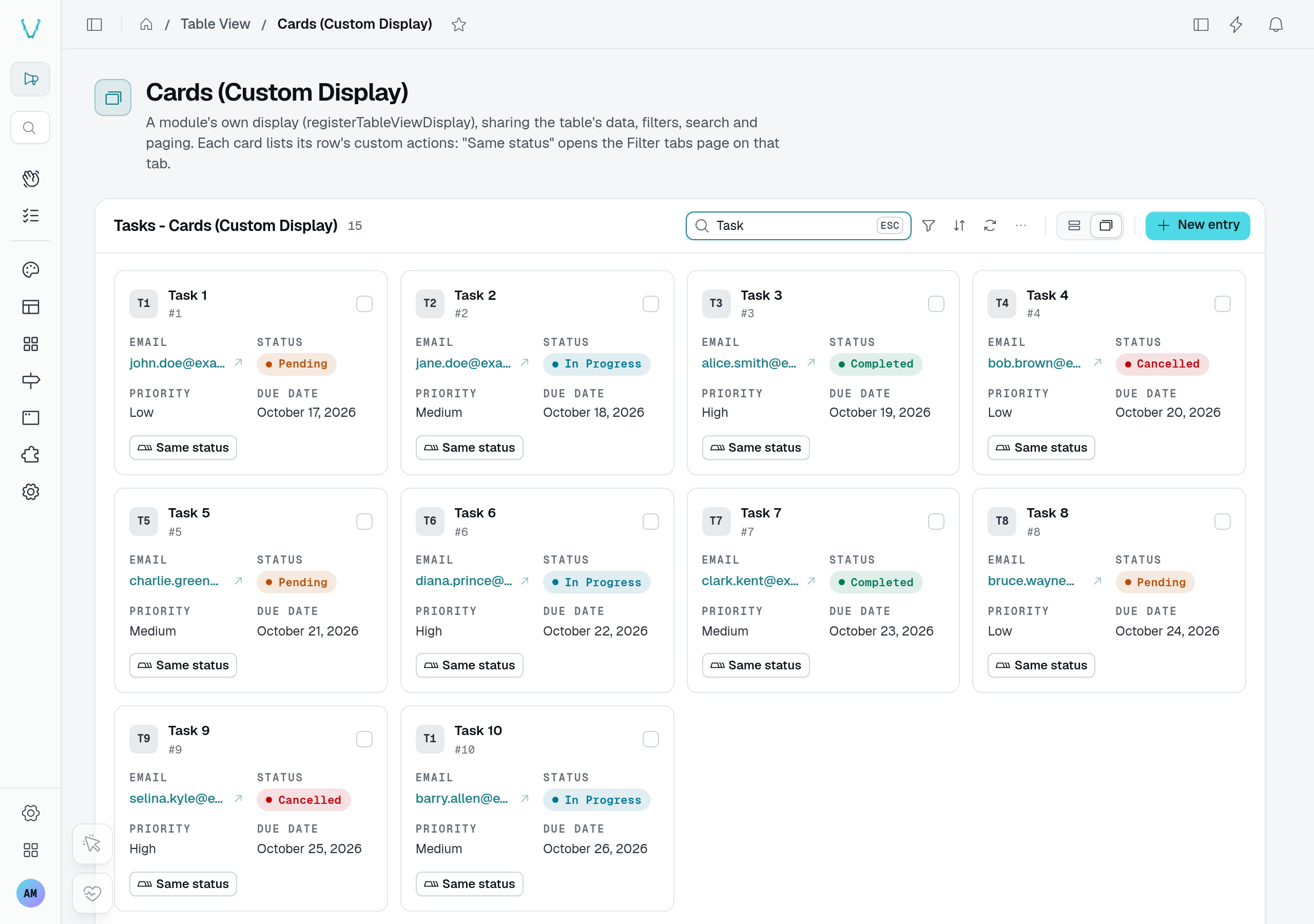This screenshot has width=1314, height=924.
Task: Activate the cursor click inspector widget
Action: click(92, 843)
